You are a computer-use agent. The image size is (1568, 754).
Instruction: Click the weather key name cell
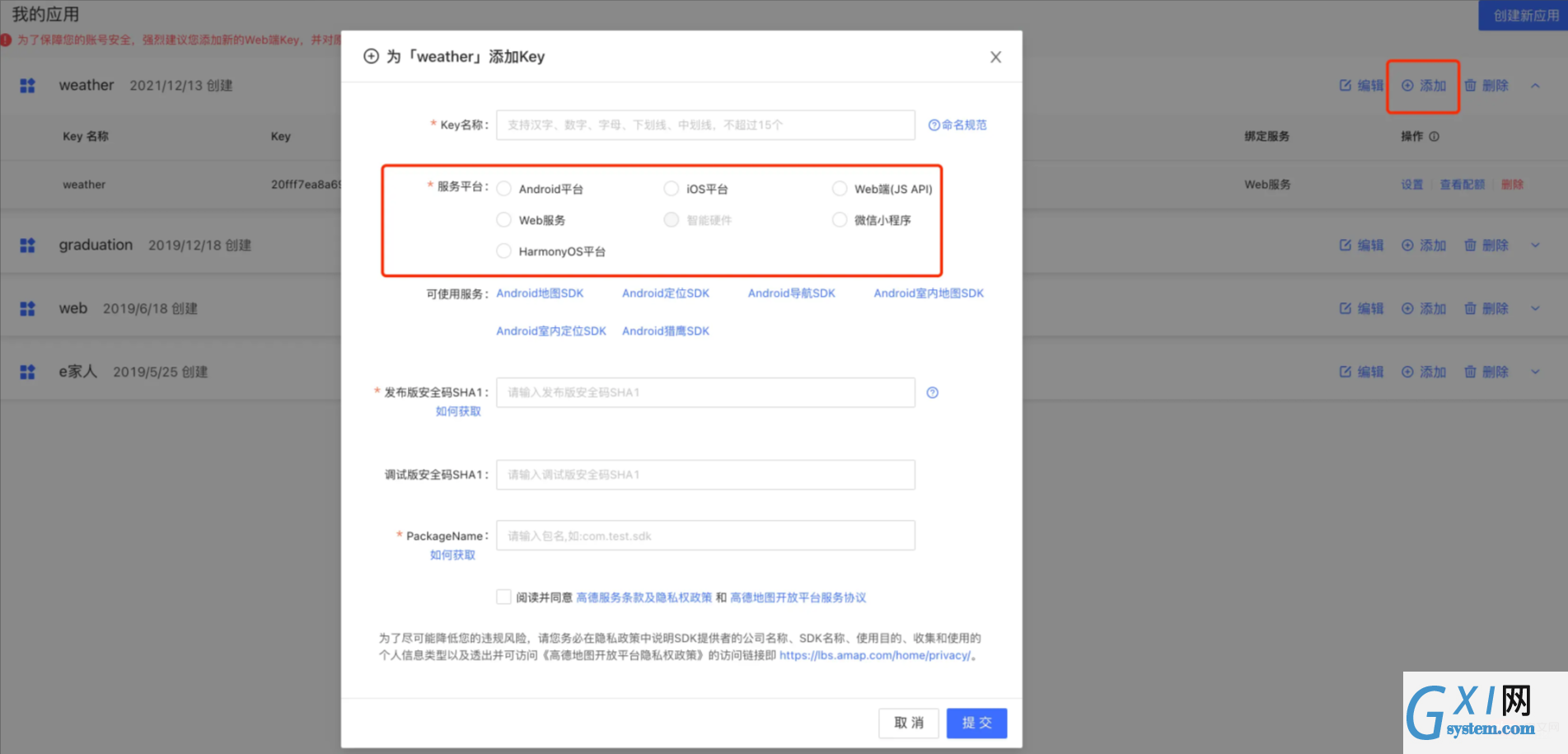(84, 185)
